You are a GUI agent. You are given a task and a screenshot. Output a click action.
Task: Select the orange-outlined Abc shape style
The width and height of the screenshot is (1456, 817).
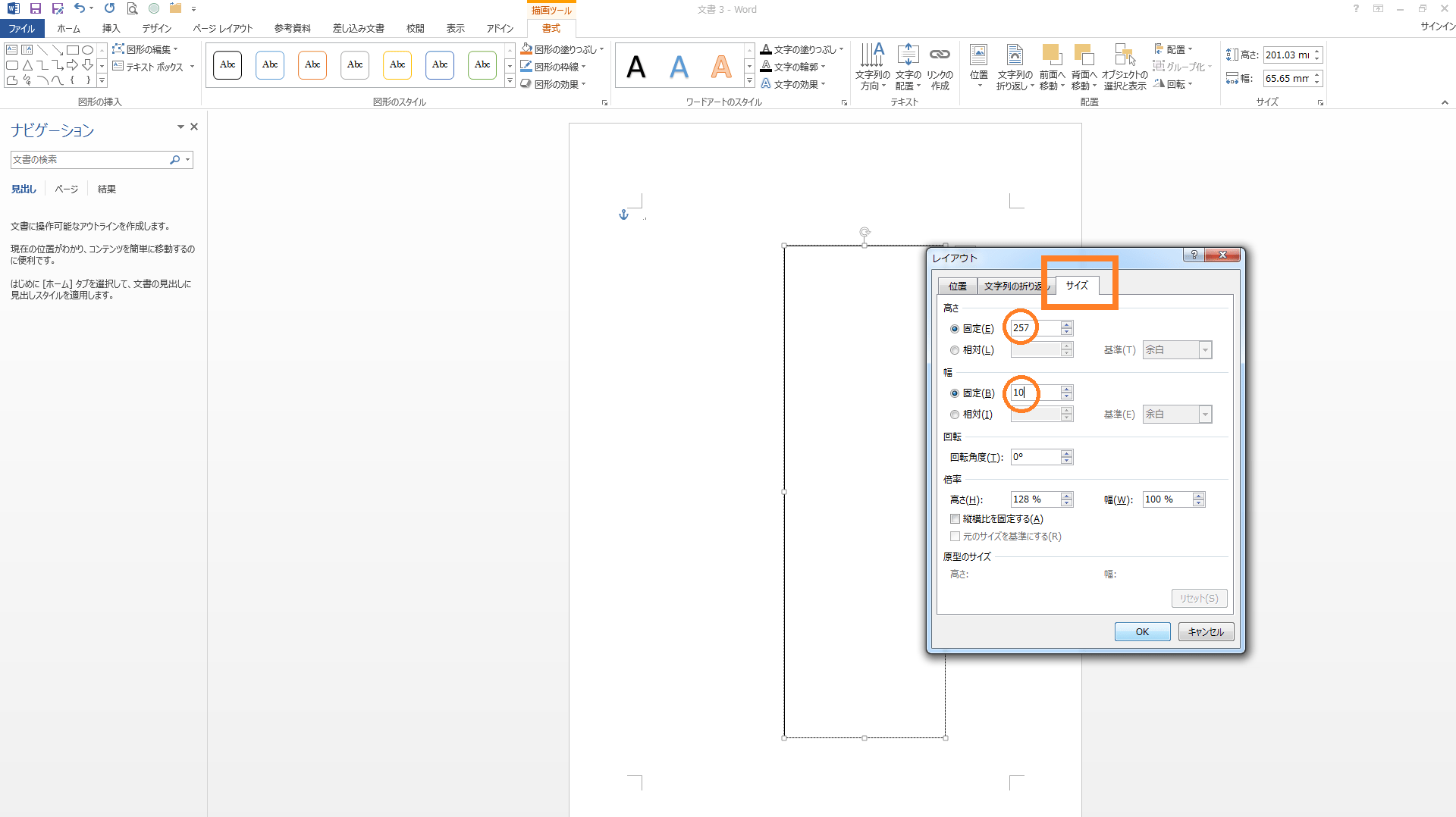coord(312,65)
